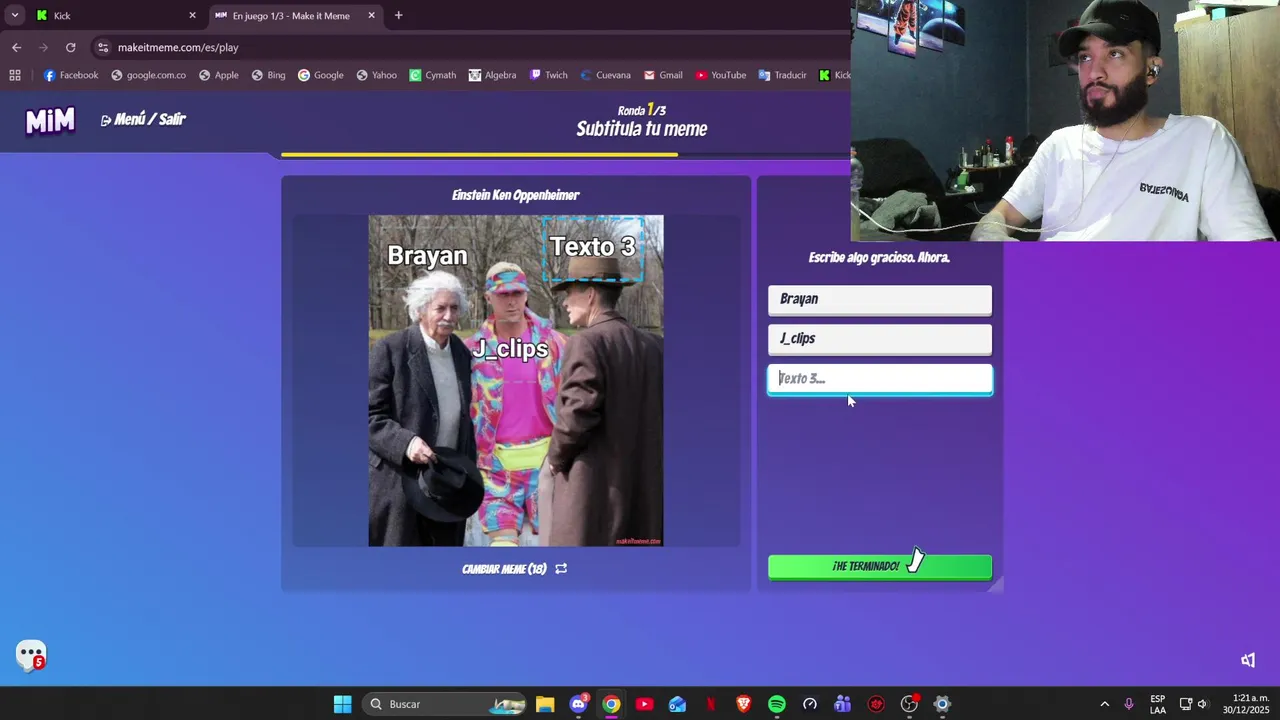1280x720 pixels.
Task: Open Outlook mail taskbar icon
Action: click(x=677, y=704)
